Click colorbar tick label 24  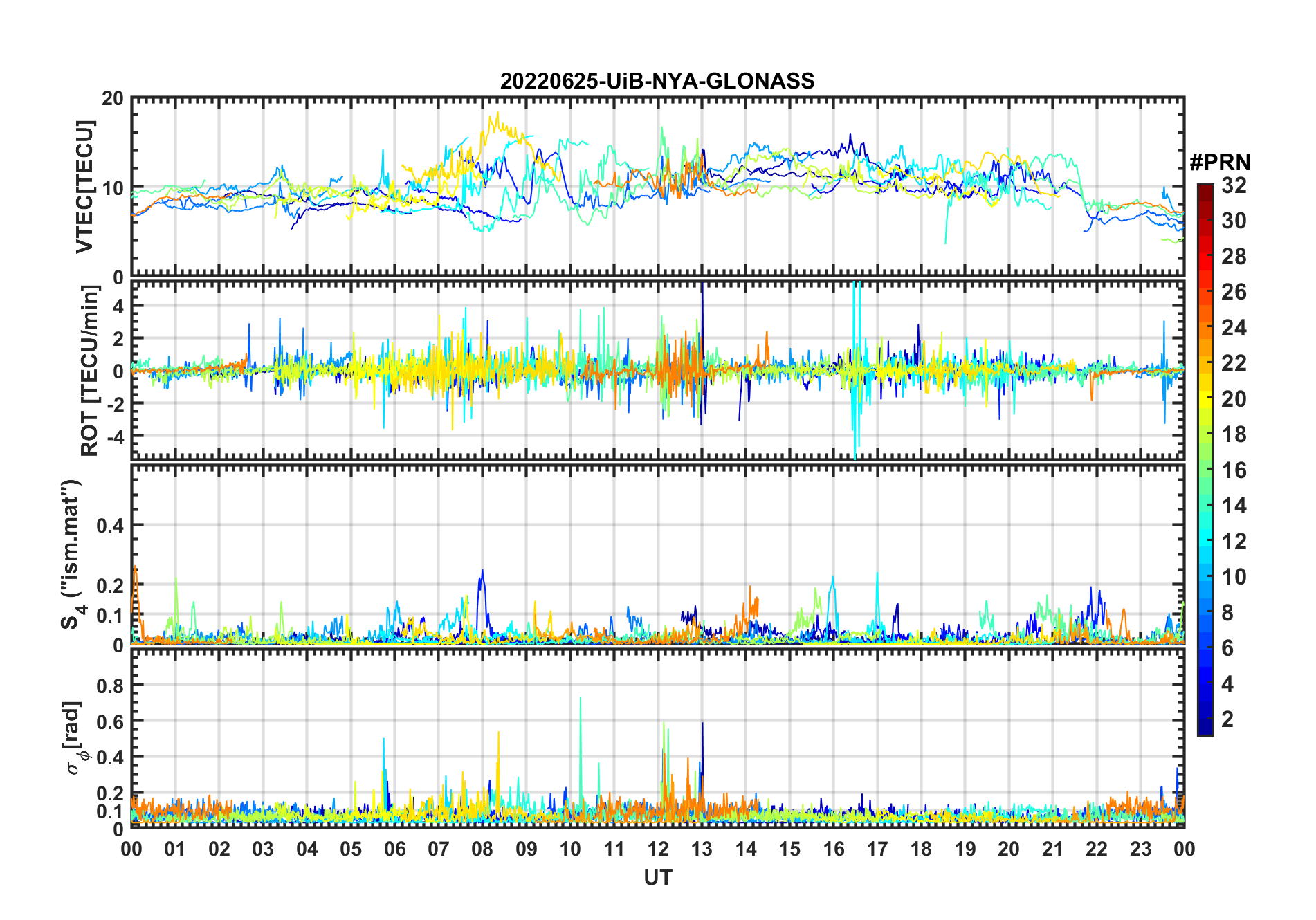[1234, 328]
